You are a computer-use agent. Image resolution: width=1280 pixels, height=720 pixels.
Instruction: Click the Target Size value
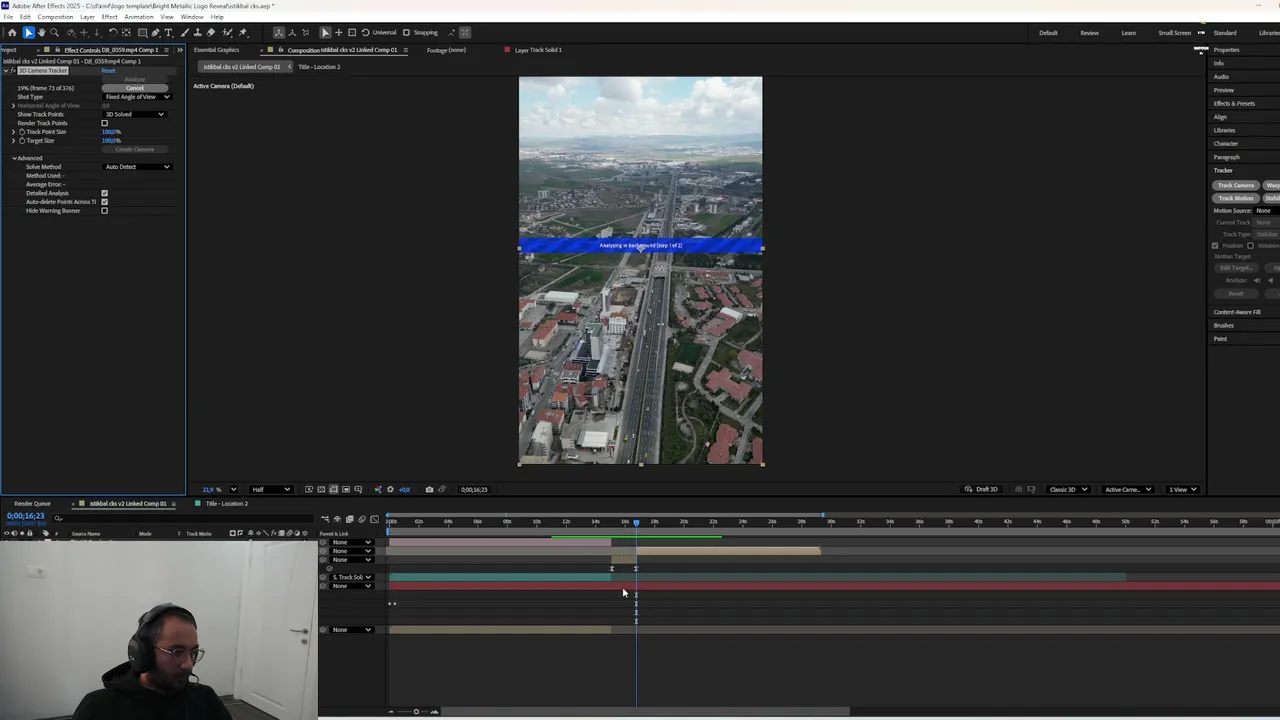[x=111, y=141]
